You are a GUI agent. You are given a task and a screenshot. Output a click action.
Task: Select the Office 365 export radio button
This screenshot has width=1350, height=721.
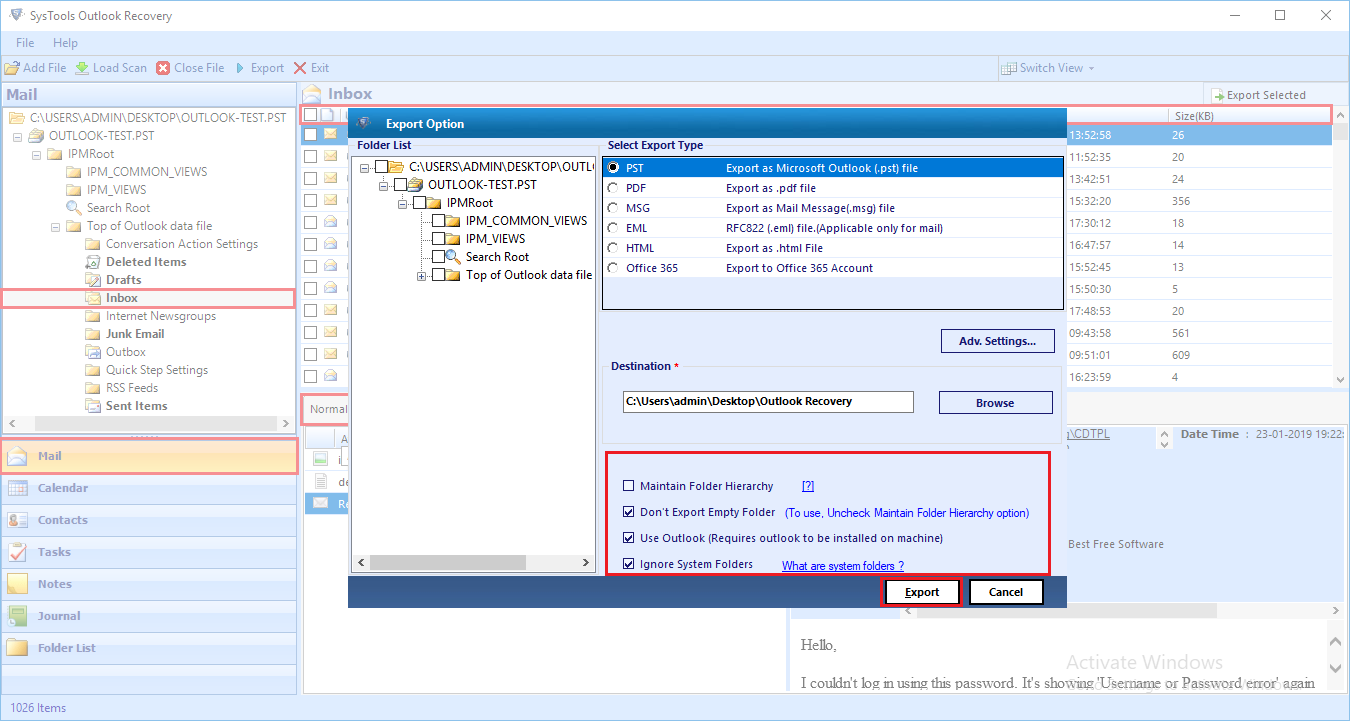[x=613, y=268]
